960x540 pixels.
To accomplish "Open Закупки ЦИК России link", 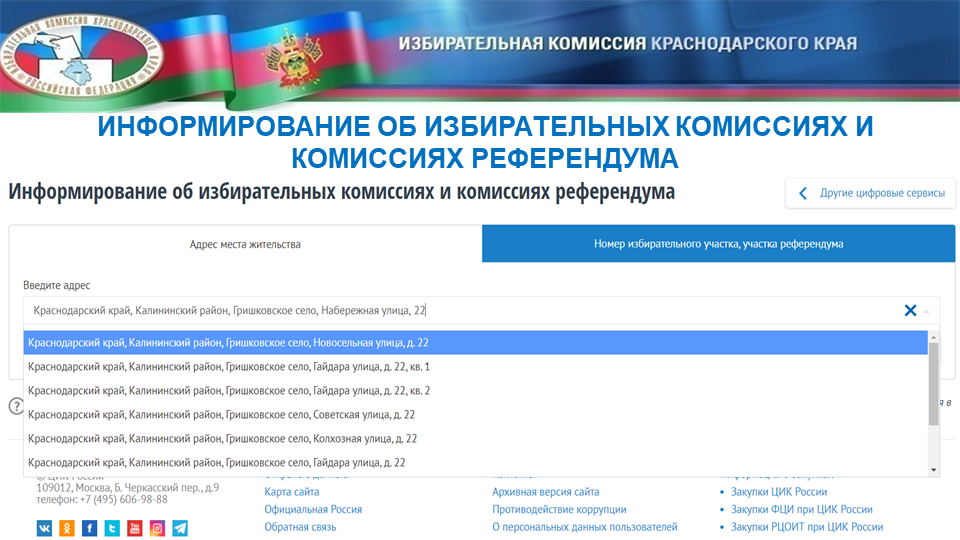I will click(779, 492).
